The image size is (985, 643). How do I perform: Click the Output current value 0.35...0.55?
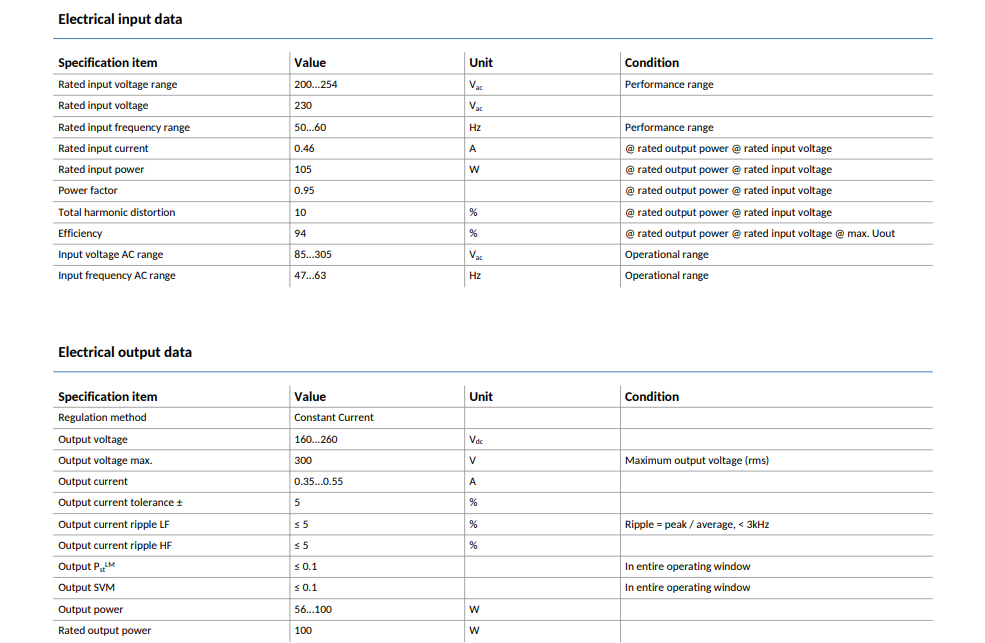pyautogui.click(x=318, y=481)
